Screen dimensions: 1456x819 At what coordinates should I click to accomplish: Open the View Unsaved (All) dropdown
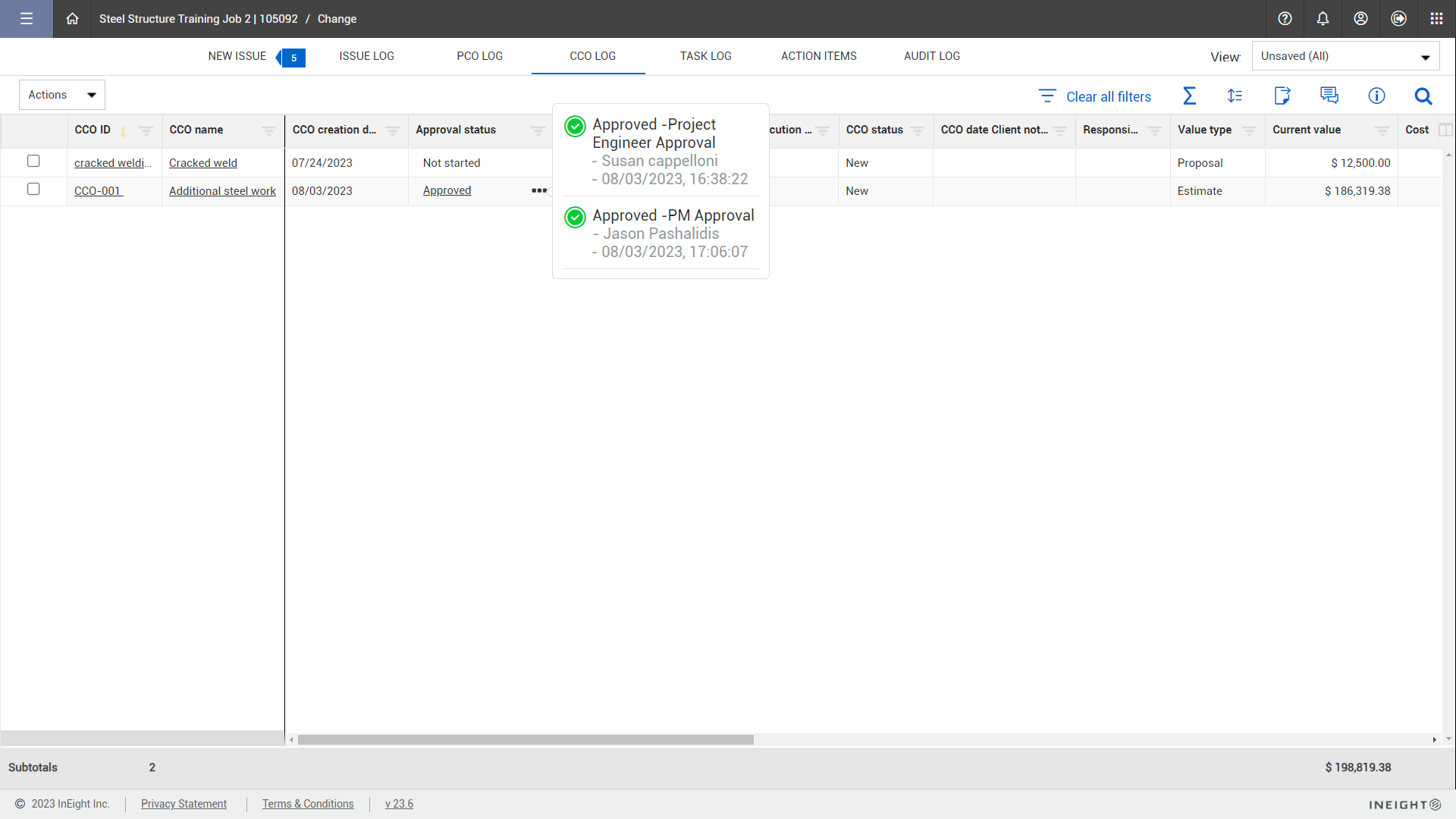pos(1345,56)
